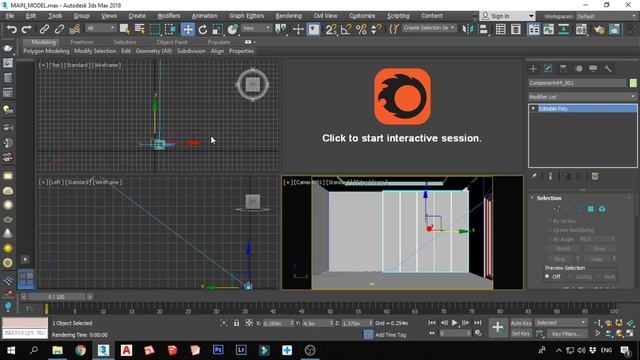The width and height of the screenshot is (640, 360).
Task: Click the Undo arrow icon
Action: click(12, 29)
